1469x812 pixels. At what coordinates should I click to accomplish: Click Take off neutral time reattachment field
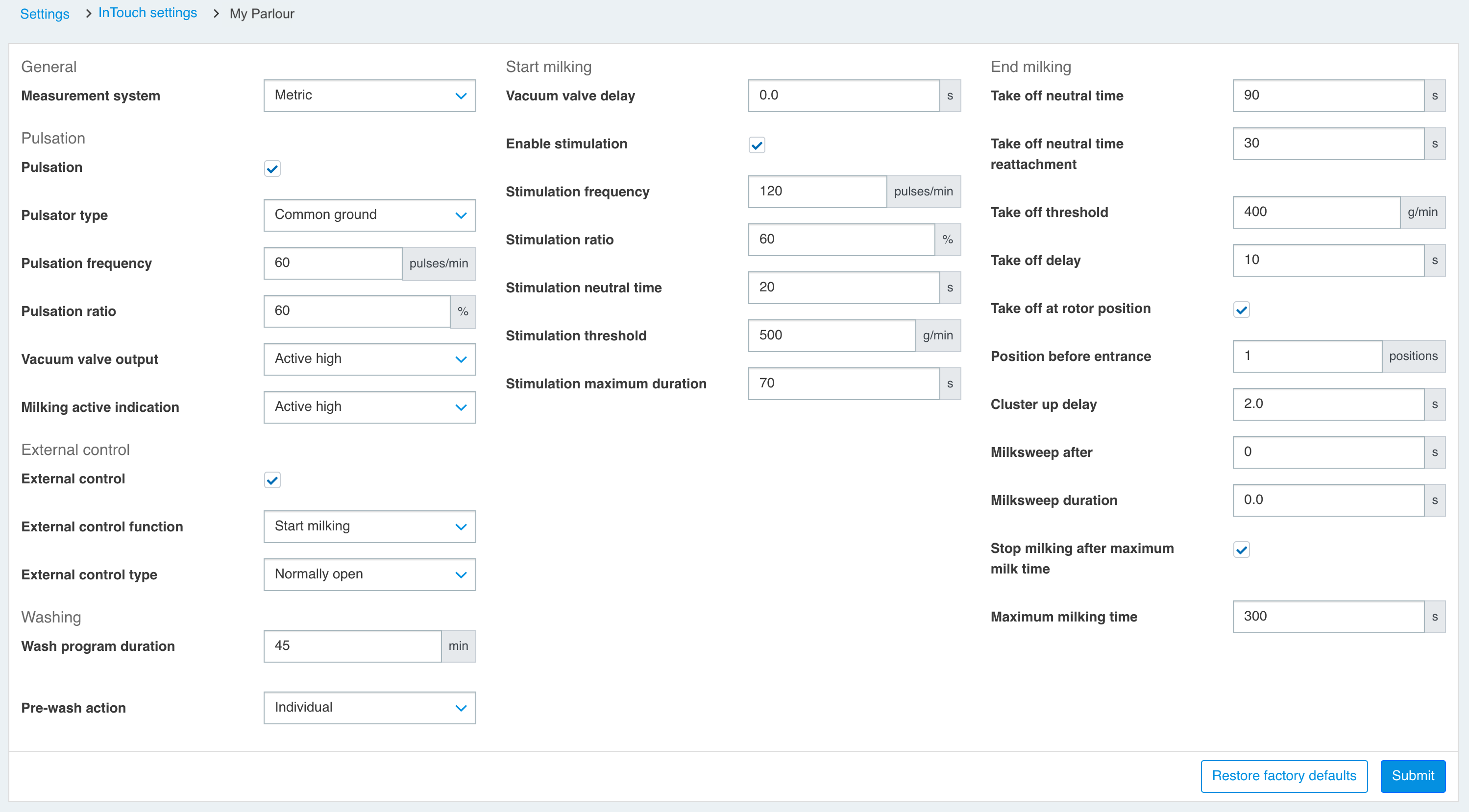click(x=1329, y=143)
